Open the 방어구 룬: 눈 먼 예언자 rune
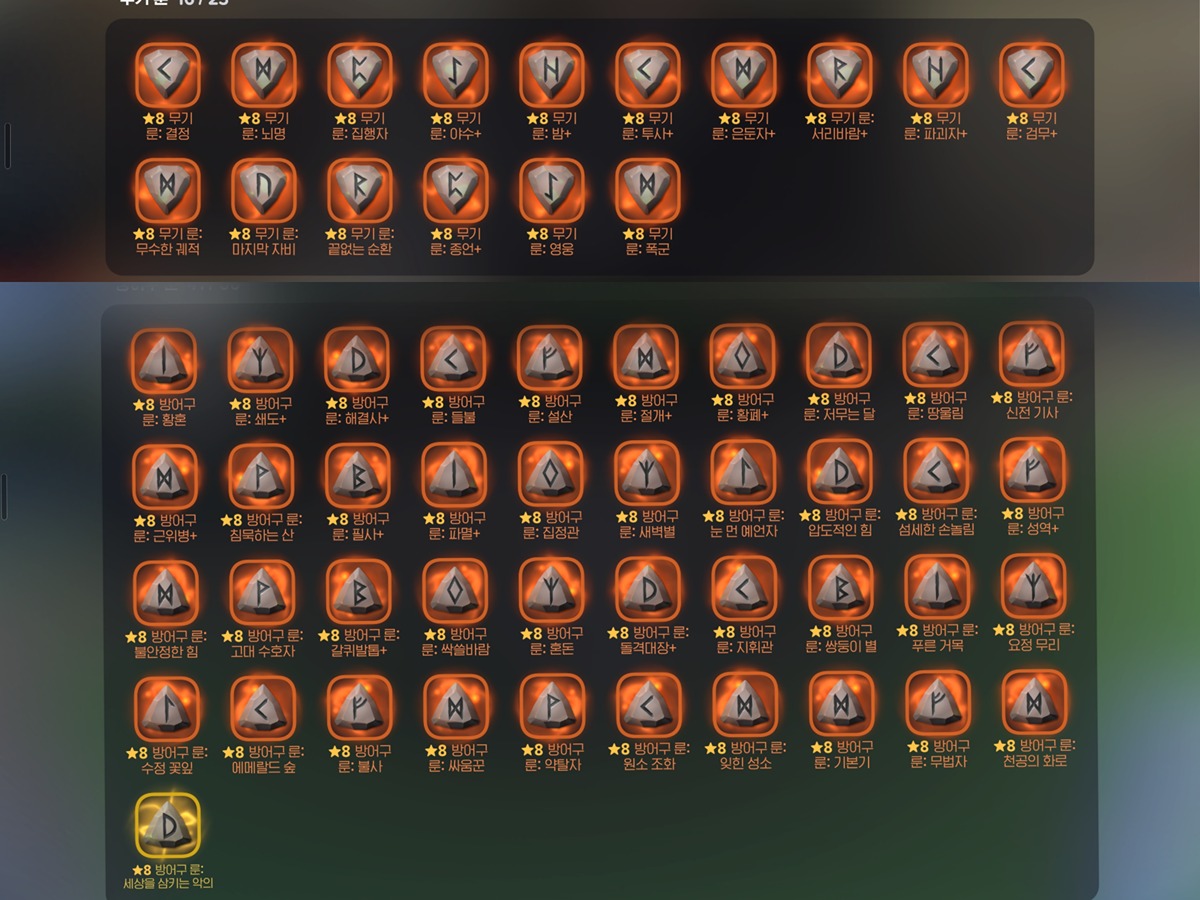 coord(743,472)
